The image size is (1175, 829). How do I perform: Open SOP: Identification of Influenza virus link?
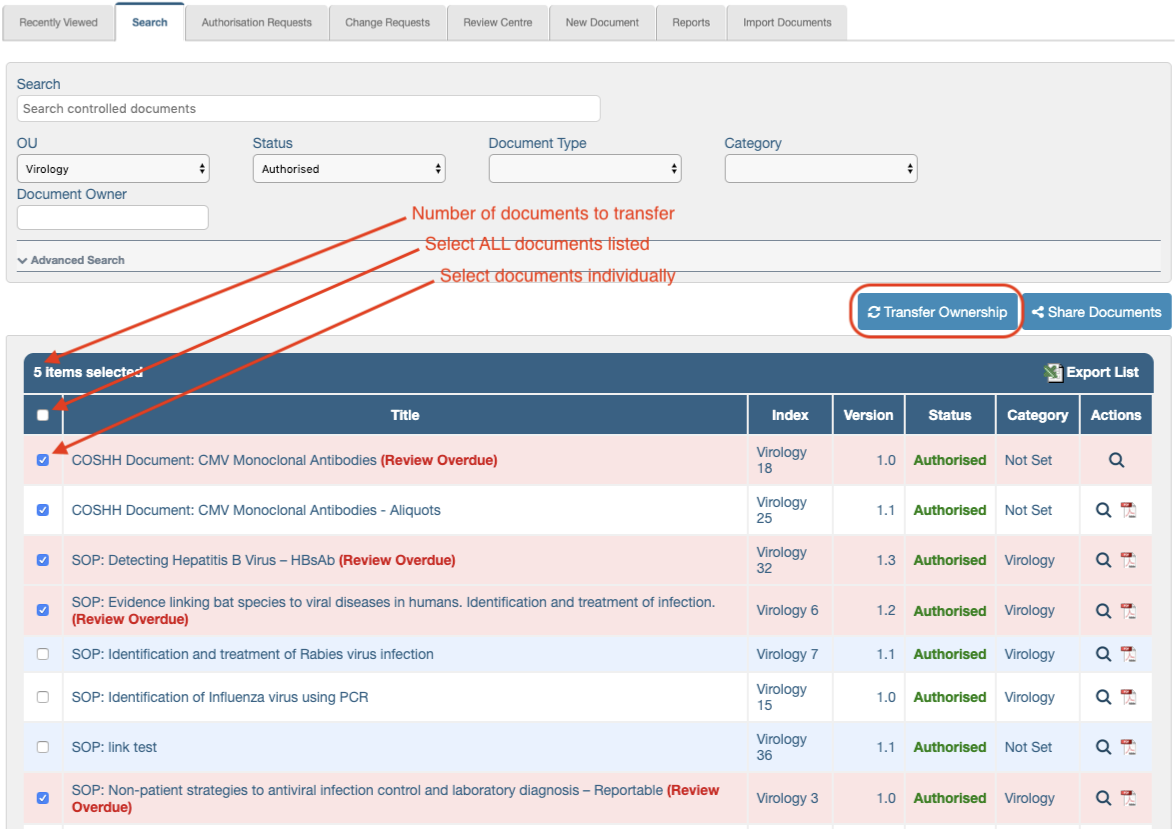pyautogui.click(x=220, y=697)
